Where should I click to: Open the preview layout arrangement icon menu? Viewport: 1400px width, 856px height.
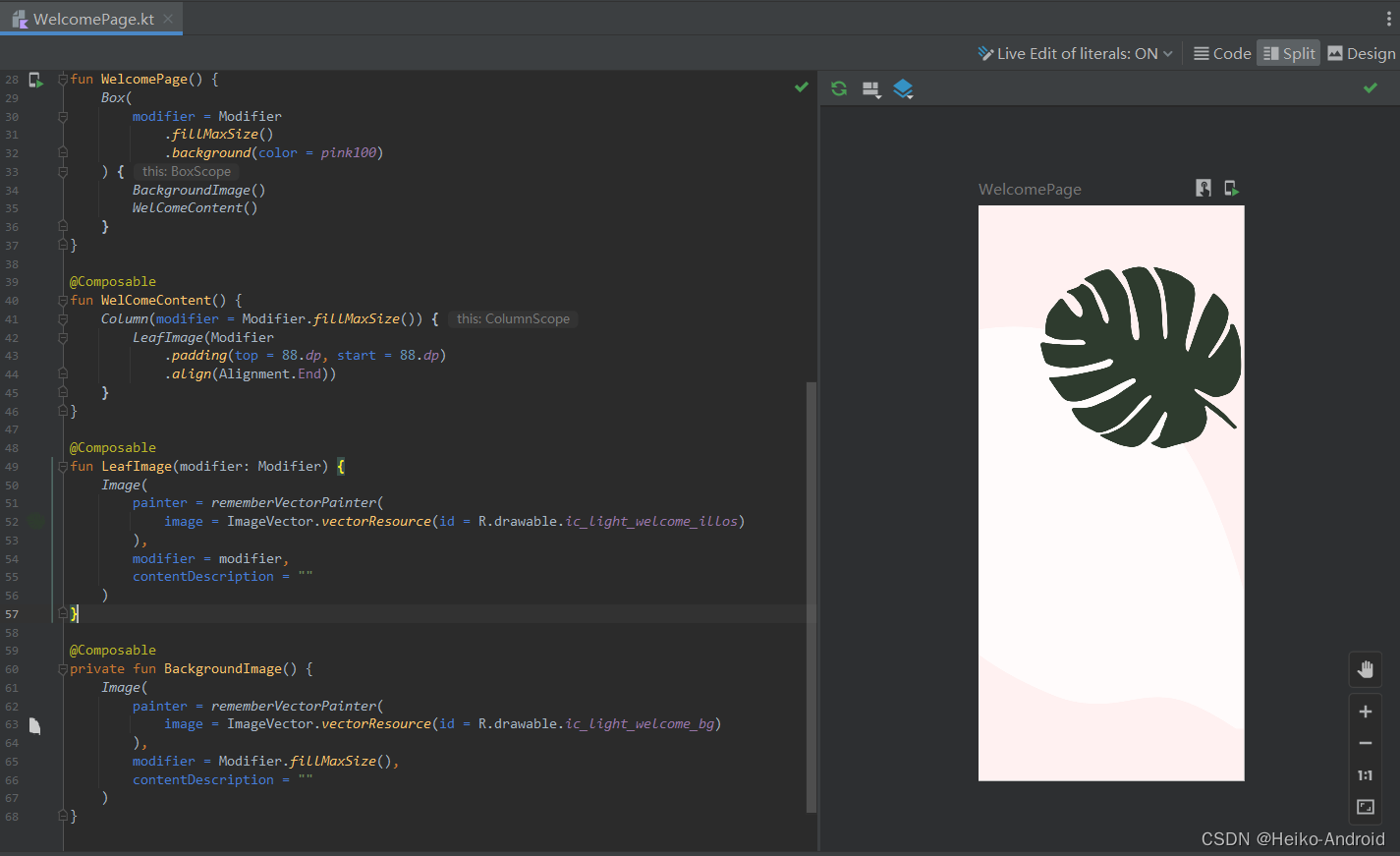point(871,89)
